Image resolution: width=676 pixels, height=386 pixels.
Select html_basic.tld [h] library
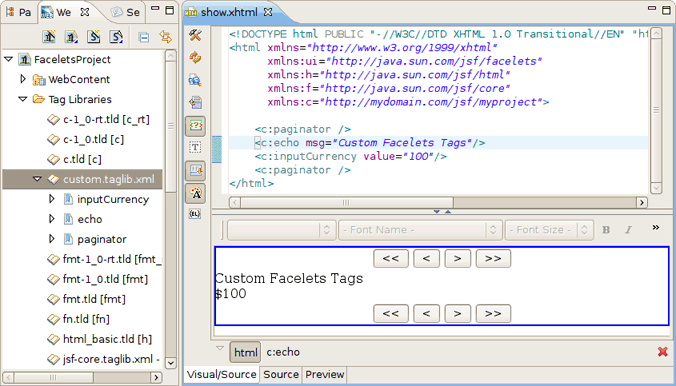pos(100,339)
